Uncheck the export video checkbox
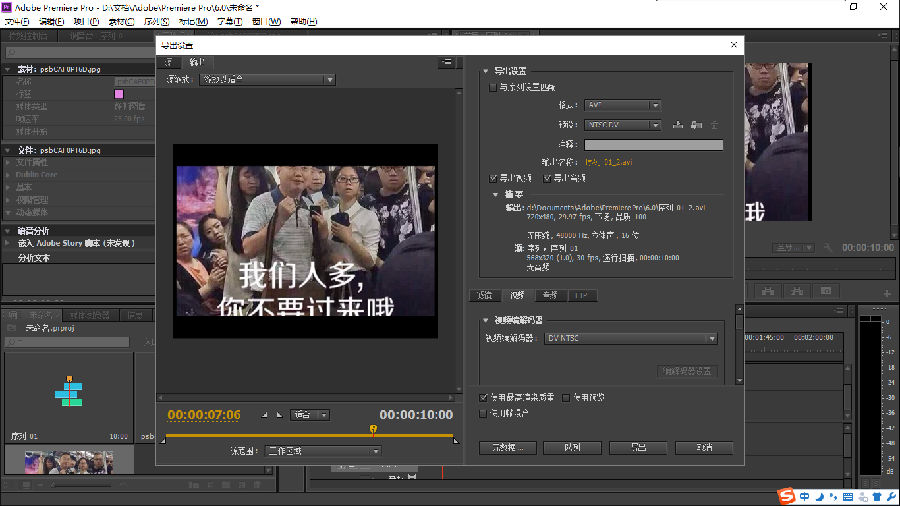Image resolution: width=900 pixels, height=506 pixels. pyautogui.click(x=481, y=178)
